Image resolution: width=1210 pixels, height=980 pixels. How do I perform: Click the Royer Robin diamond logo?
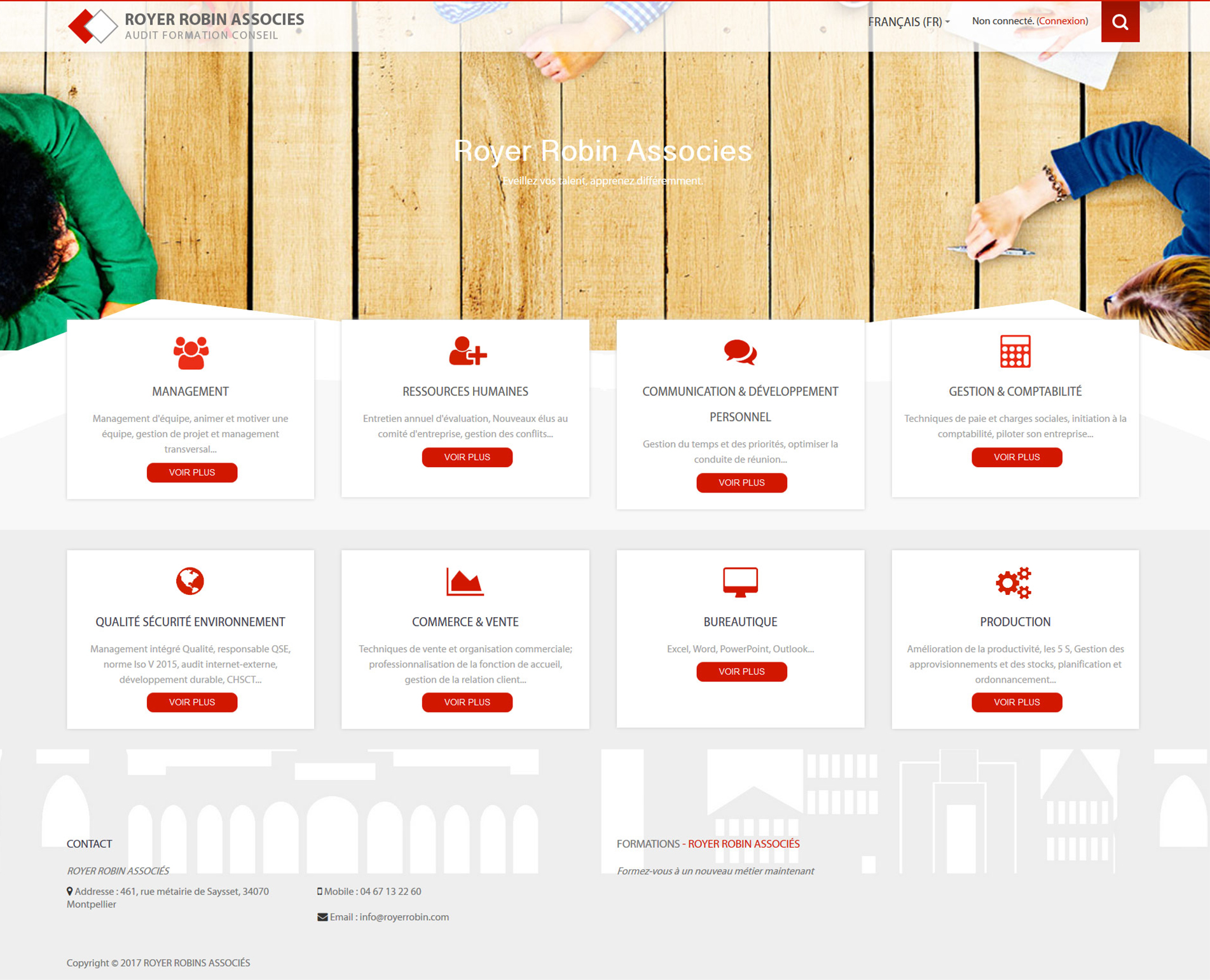(93, 26)
